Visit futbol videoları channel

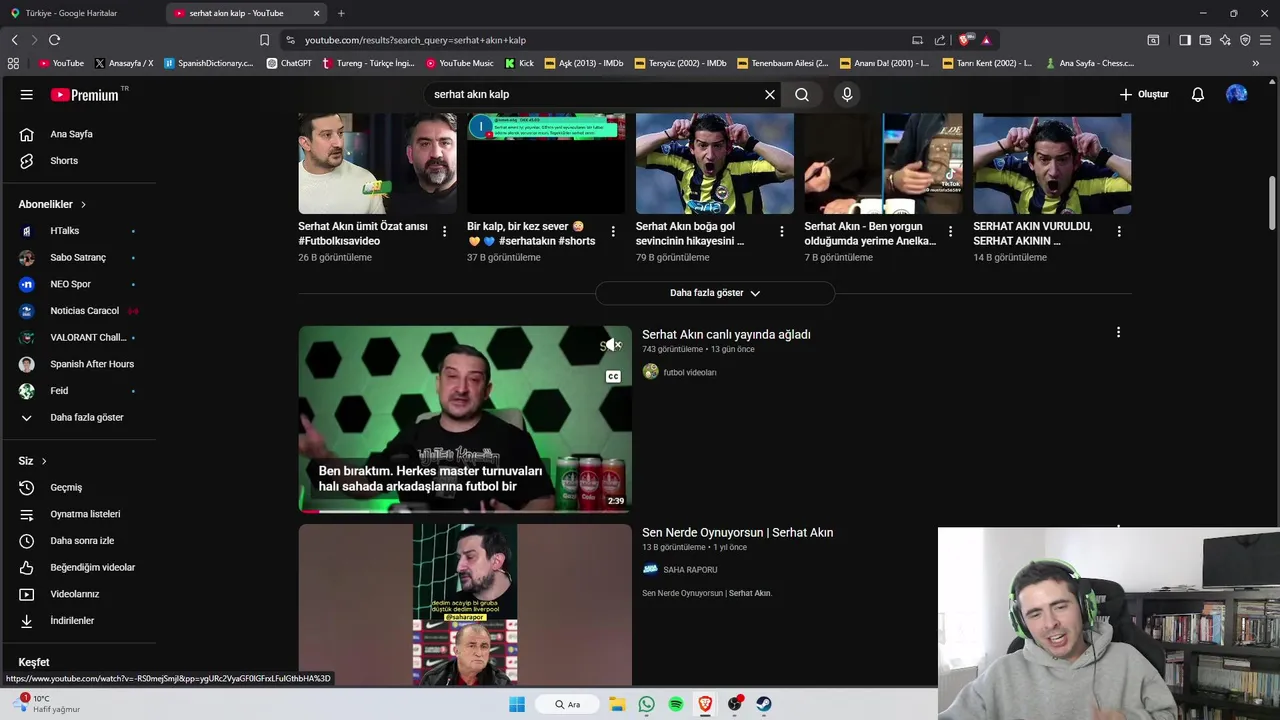689,372
